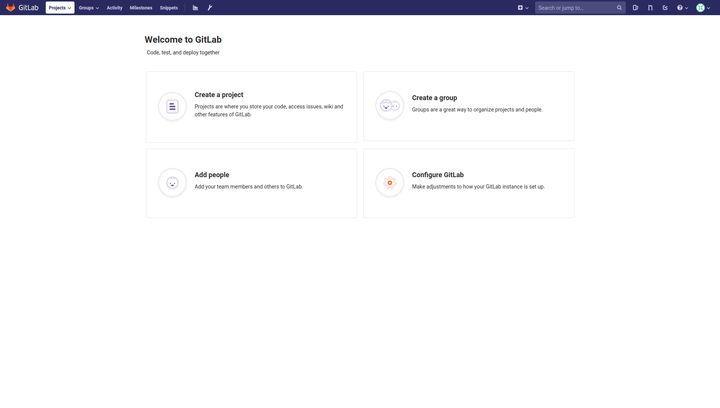Click 'Groups are a great way to organize' text
The image size is (720, 408).
tap(477, 110)
